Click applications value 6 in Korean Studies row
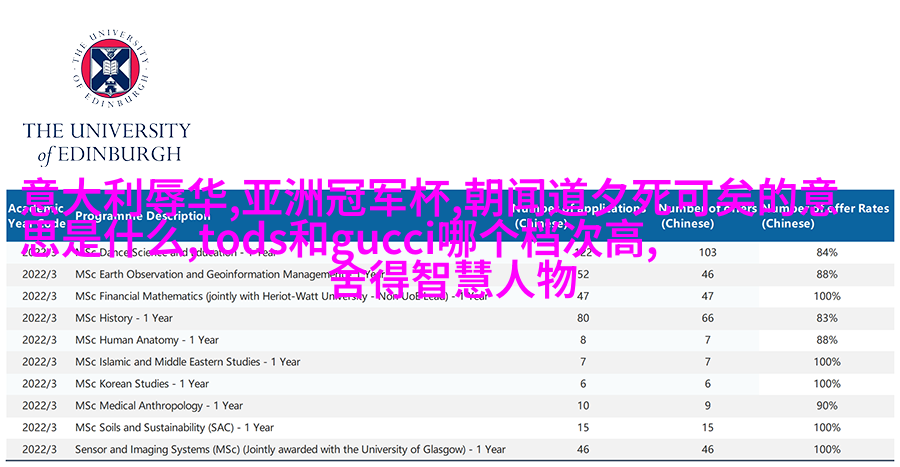The height and width of the screenshot is (467, 900). [x=583, y=384]
